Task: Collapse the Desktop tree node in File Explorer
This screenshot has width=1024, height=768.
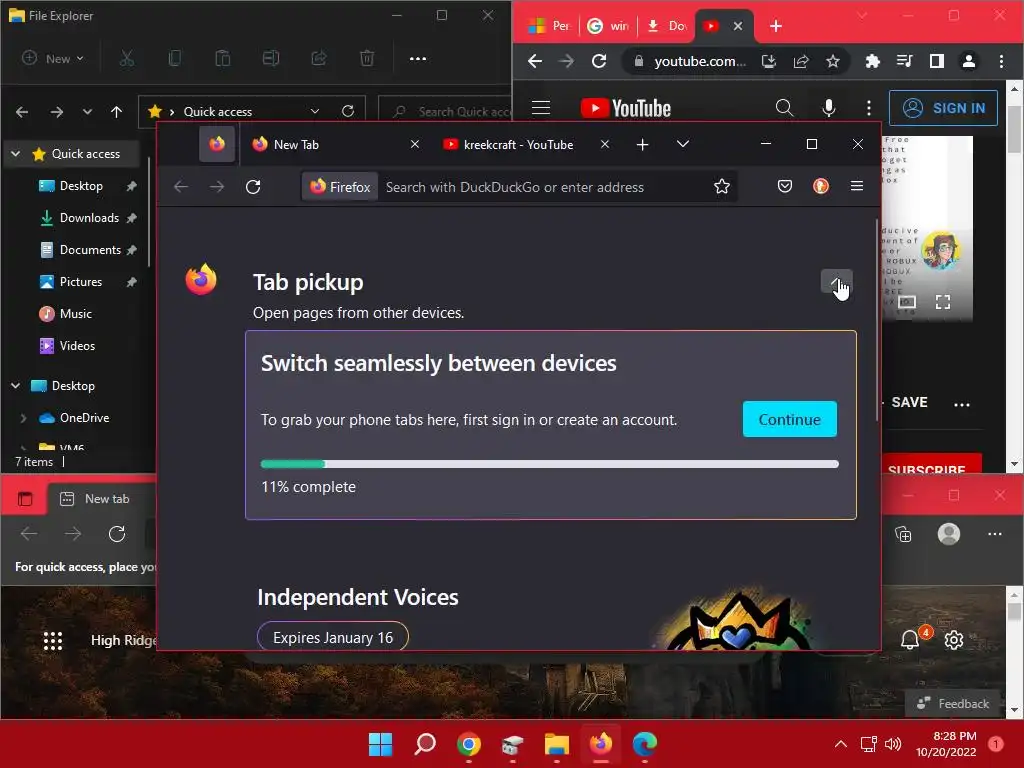Action: click(16, 386)
